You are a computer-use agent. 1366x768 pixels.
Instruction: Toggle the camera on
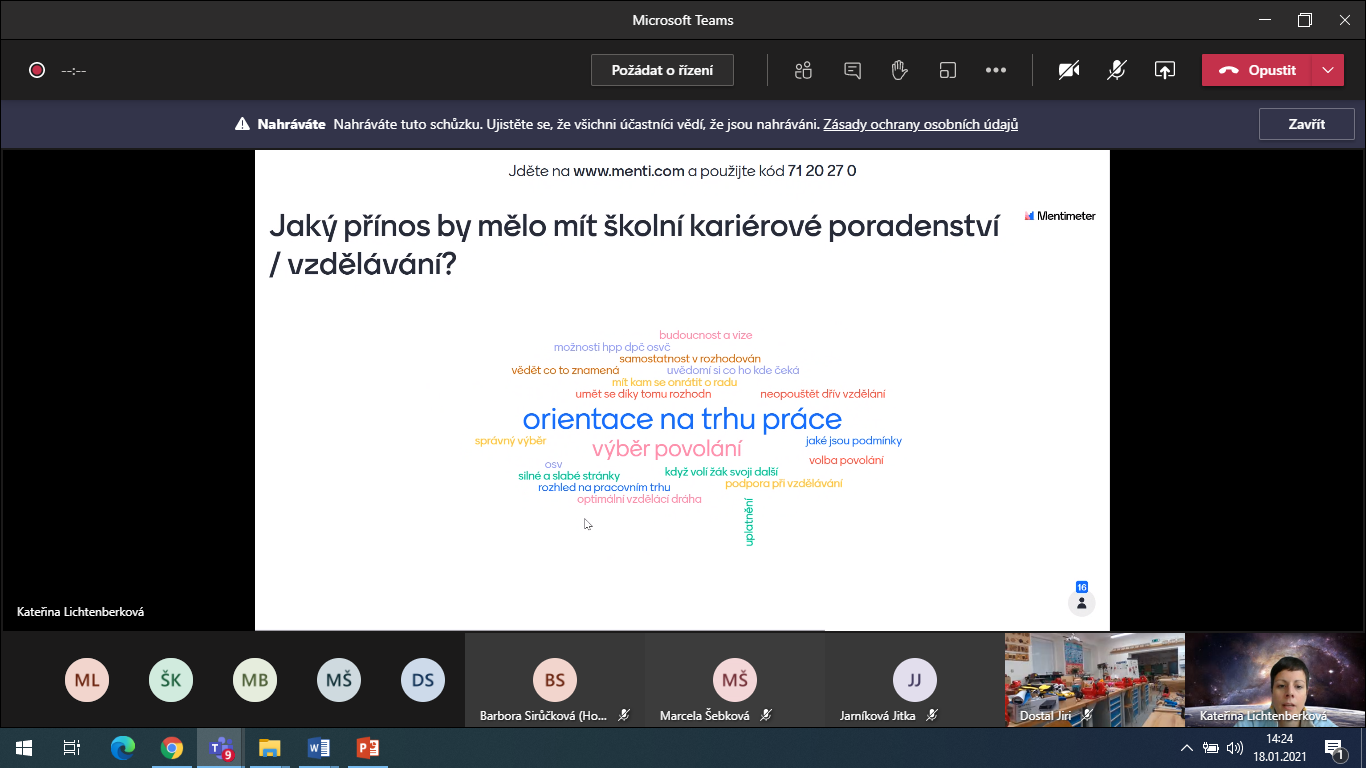(x=1069, y=70)
